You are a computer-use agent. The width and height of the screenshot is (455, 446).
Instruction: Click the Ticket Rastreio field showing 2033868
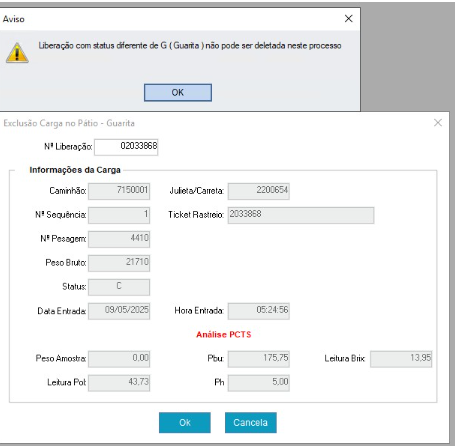pyautogui.click(x=301, y=215)
